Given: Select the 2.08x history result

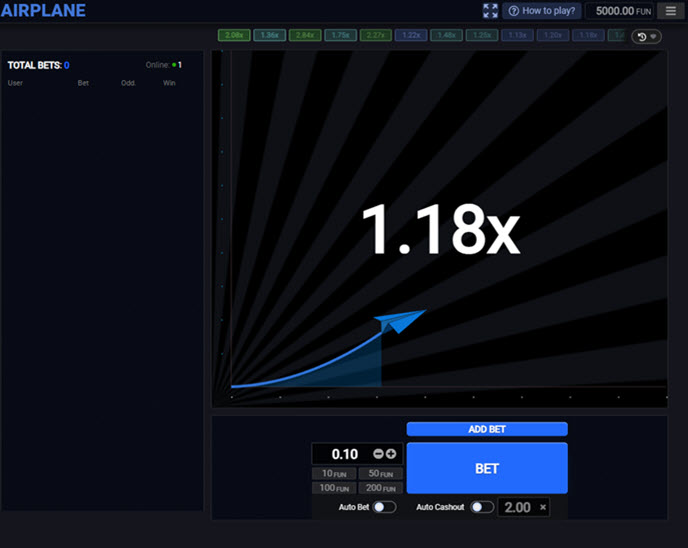Looking at the screenshot, I should tap(234, 35).
